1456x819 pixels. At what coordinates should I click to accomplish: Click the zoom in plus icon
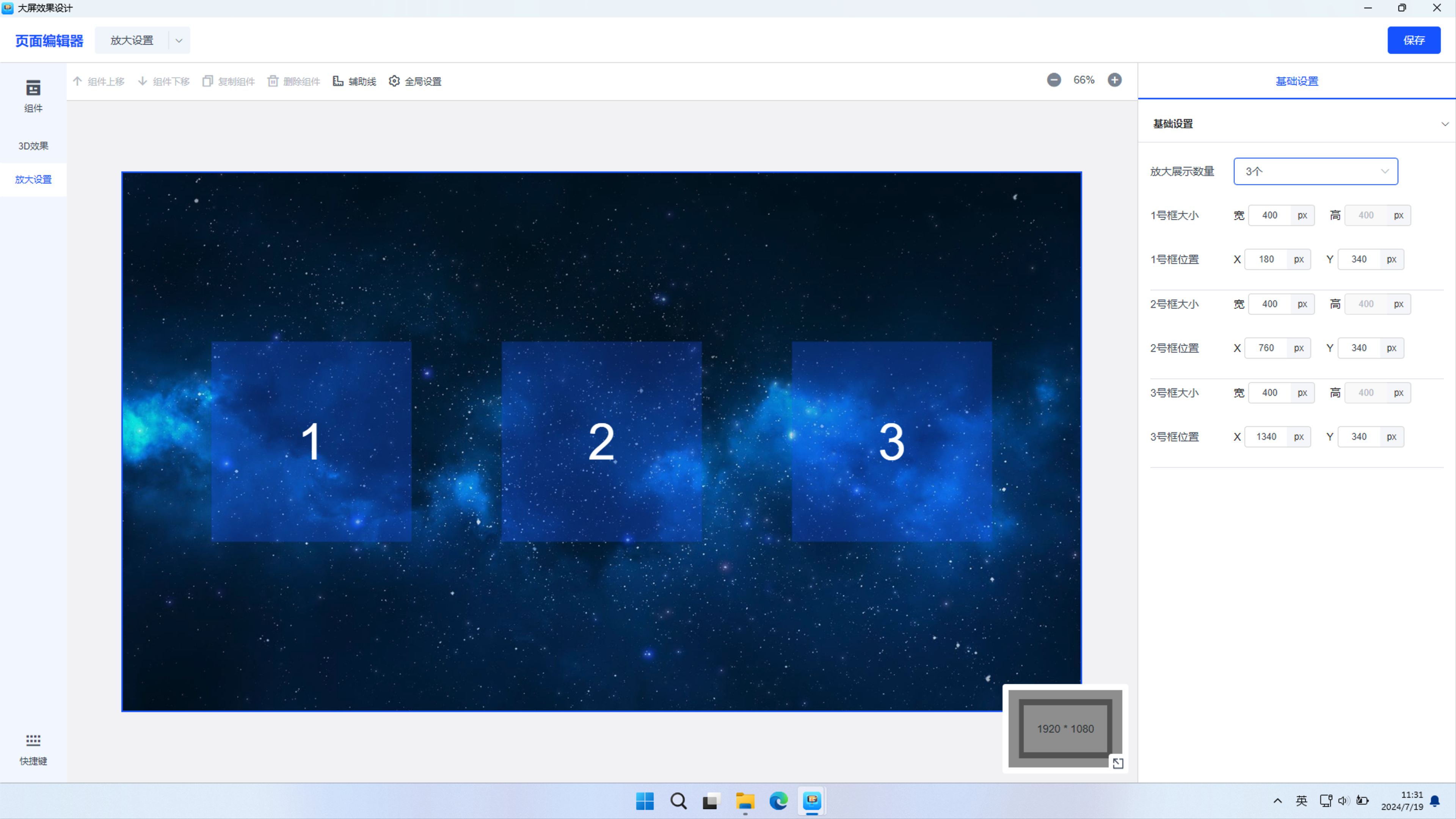point(1115,80)
